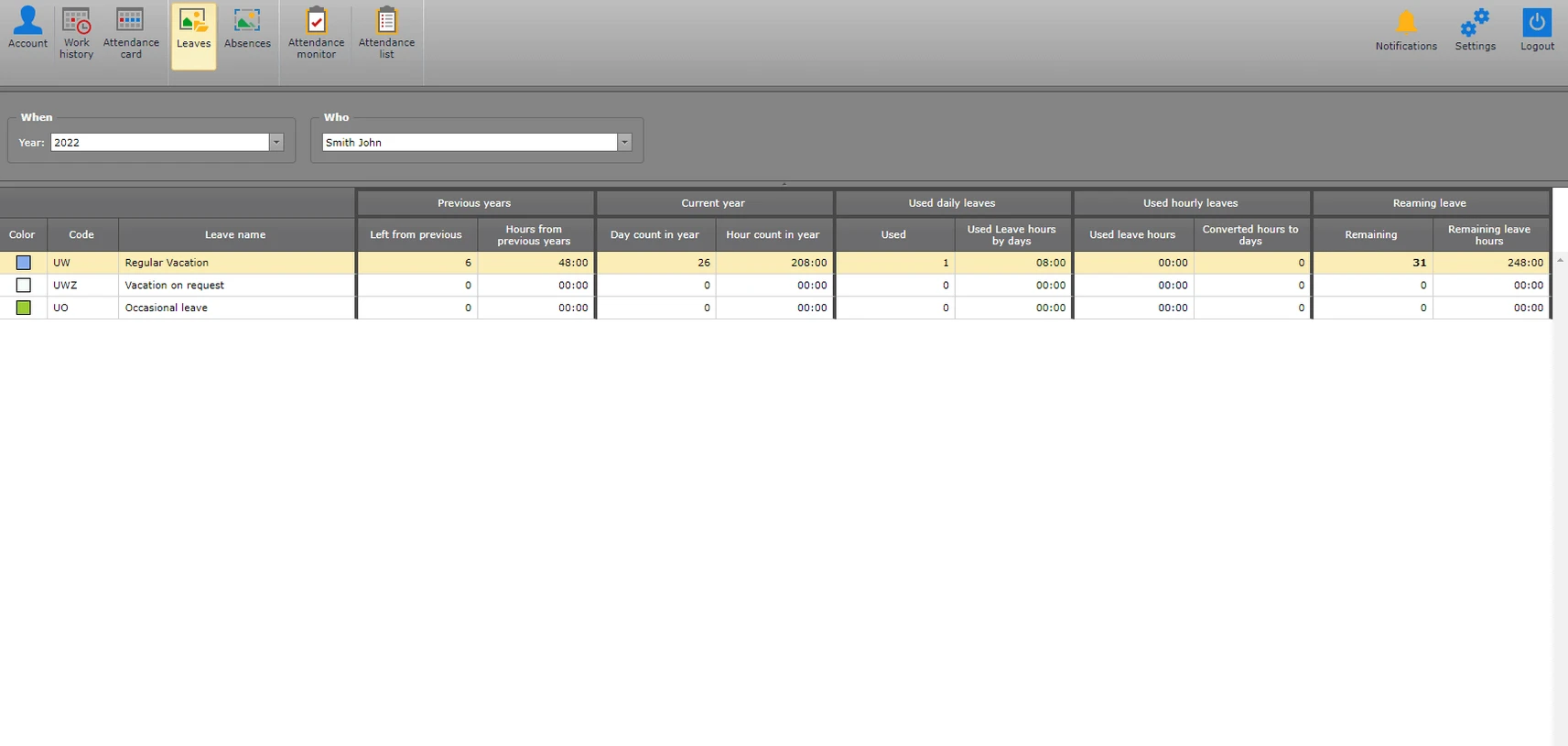The width and height of the screenshot is (1568, 746).
Task: Open Settings gears
Action: coord(1475,28)
